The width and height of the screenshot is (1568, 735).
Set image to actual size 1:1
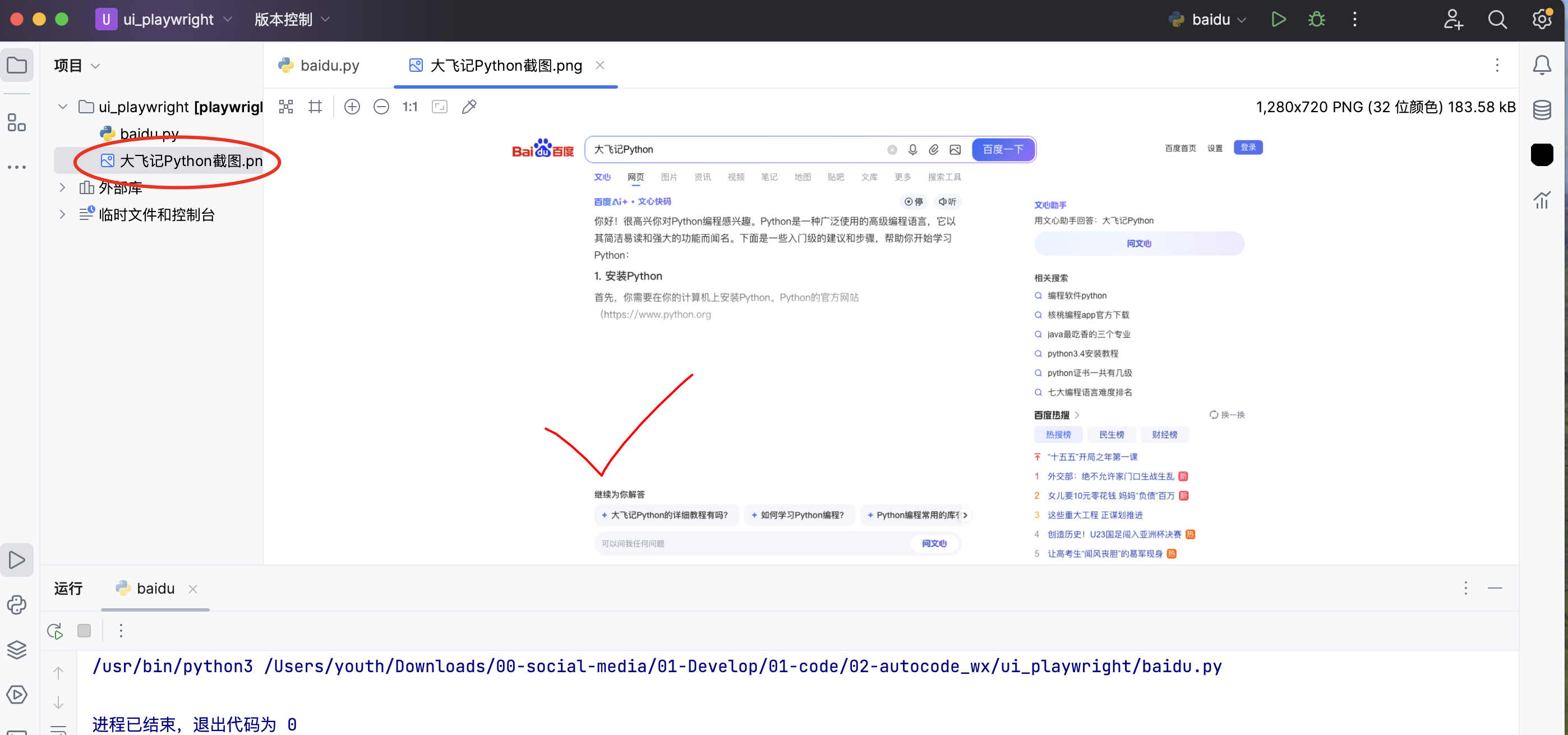409,107
